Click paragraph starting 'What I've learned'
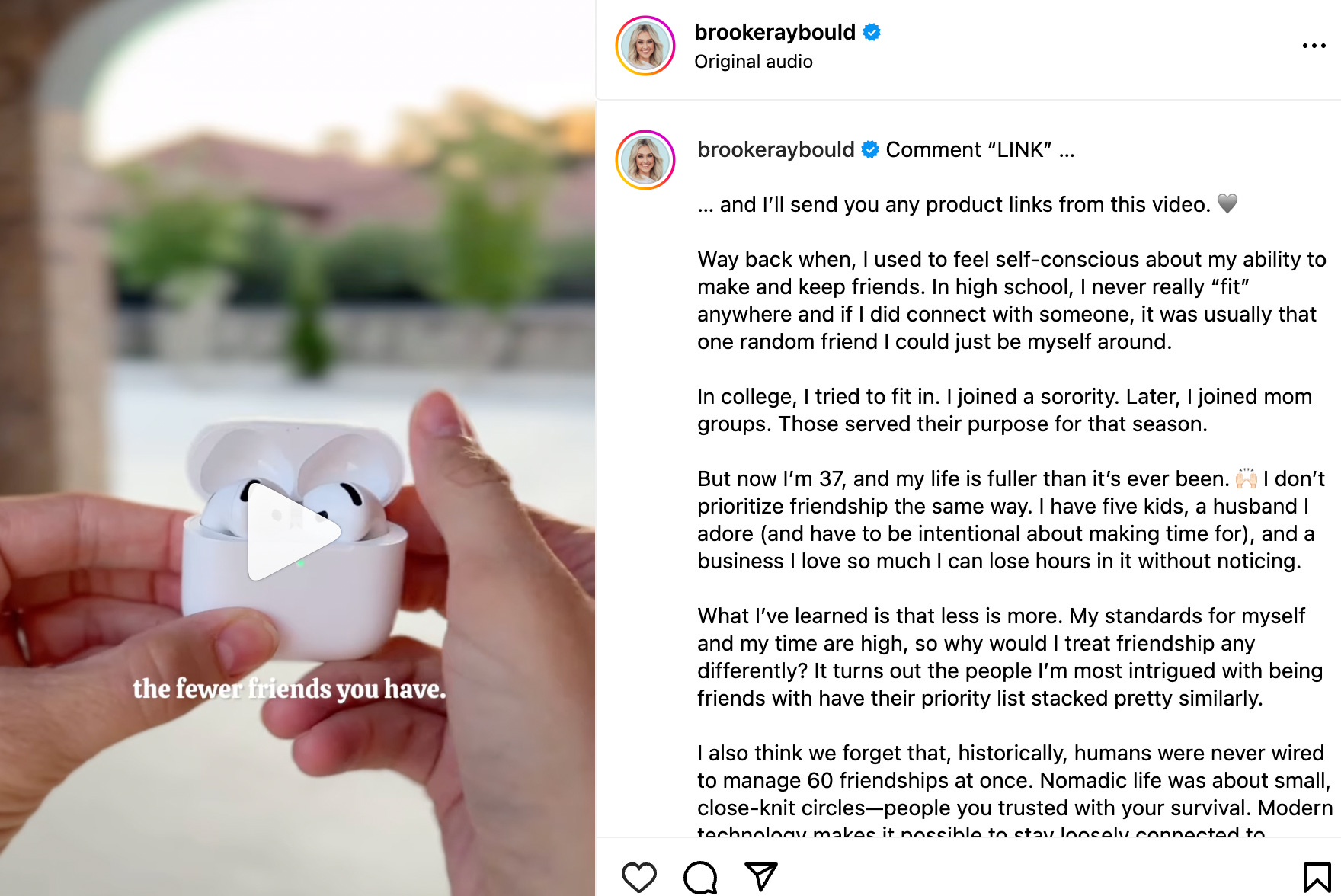This screenshot has height=896, width=1341. pyautogui.click(x=1010, y=657)
